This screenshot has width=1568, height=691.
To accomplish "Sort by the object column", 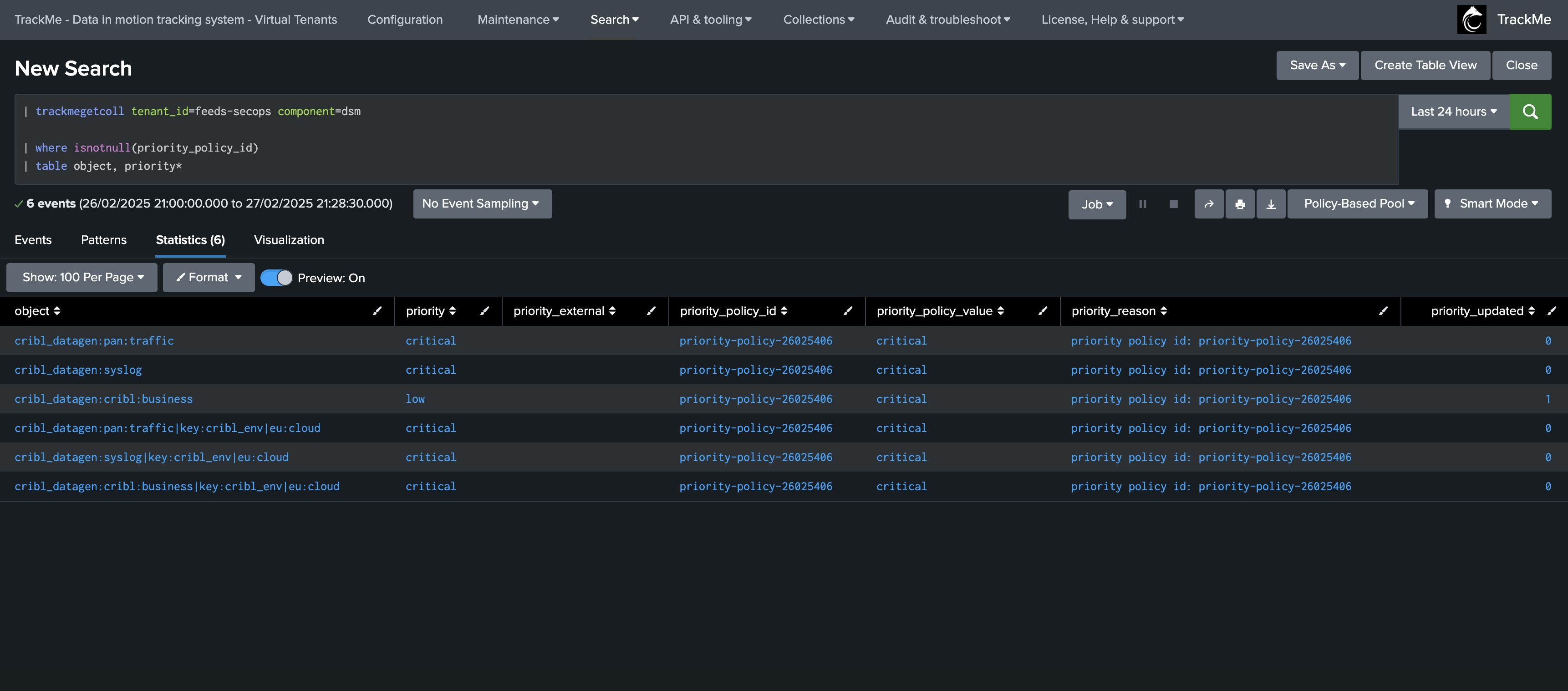I will (37, 311).
